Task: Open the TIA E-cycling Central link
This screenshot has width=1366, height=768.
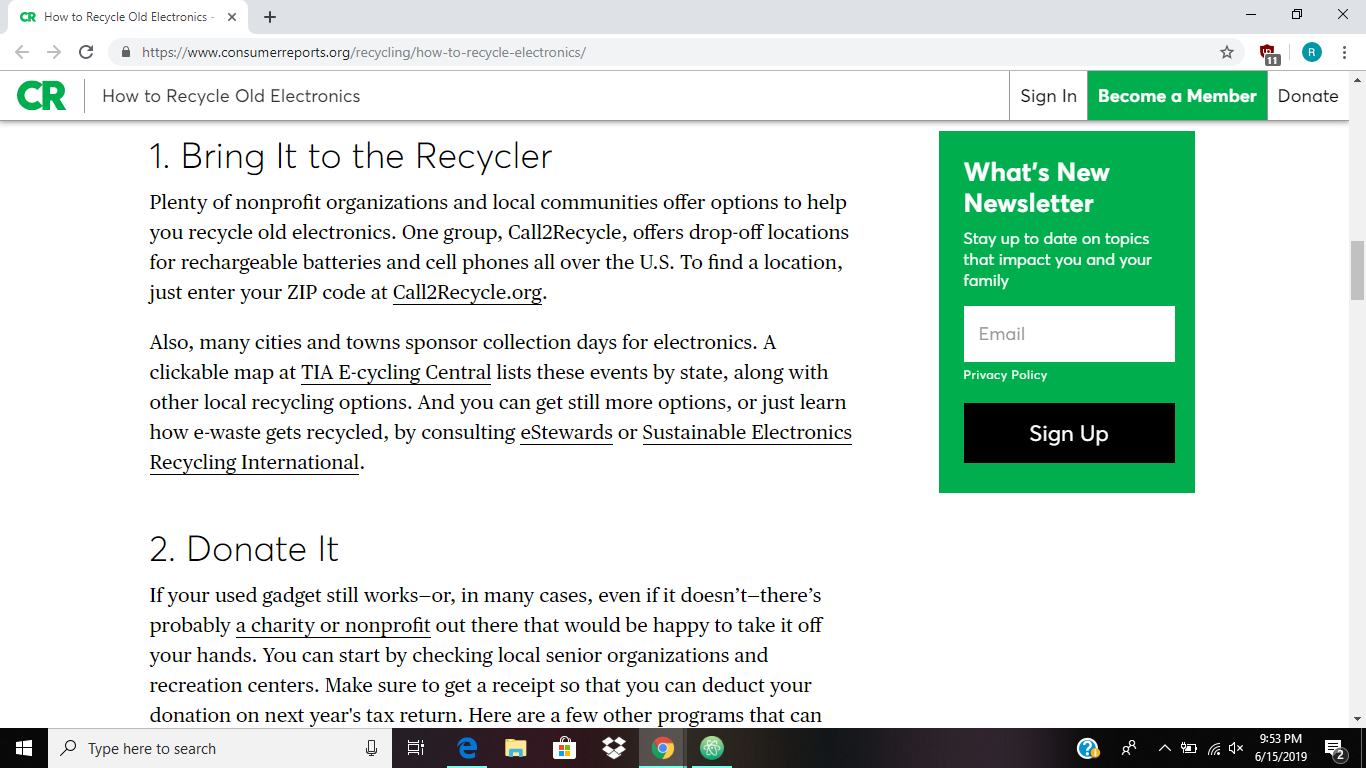Action: [x=396, y=373]
